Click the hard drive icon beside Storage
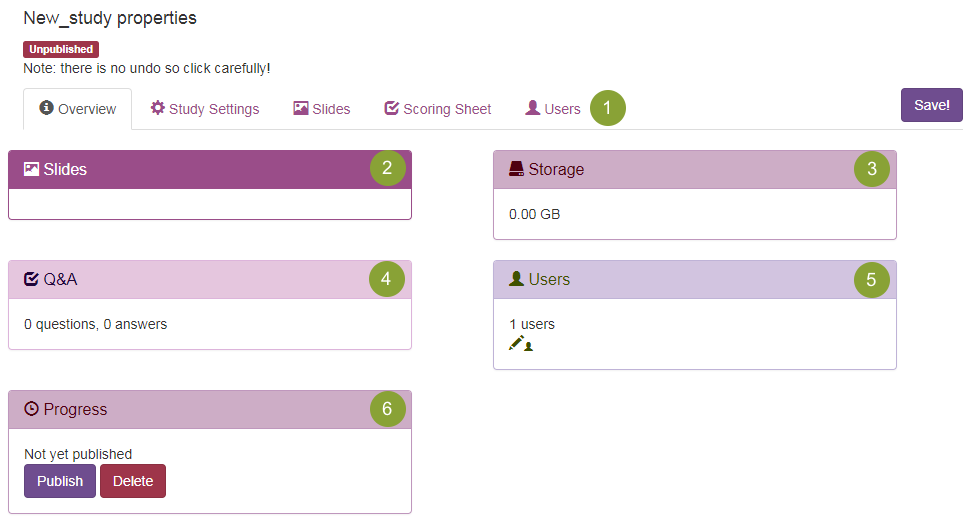 pos(517,169)
